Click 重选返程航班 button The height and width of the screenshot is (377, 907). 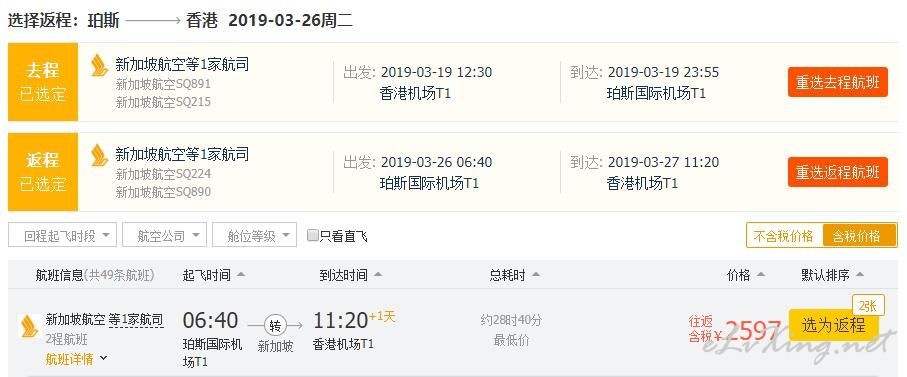tap(838, 172)
